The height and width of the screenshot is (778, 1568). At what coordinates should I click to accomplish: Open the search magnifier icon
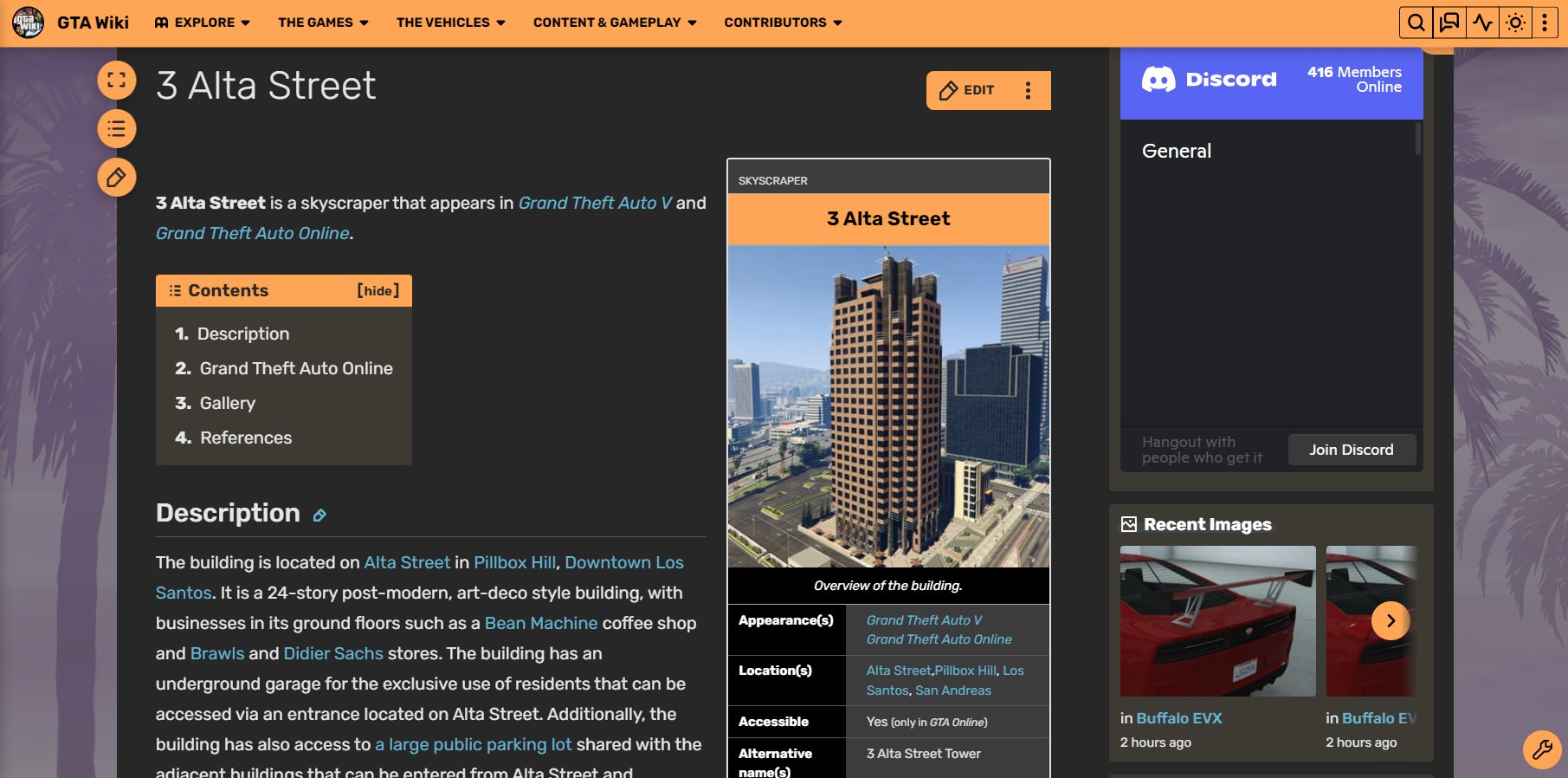[1416, 23]
